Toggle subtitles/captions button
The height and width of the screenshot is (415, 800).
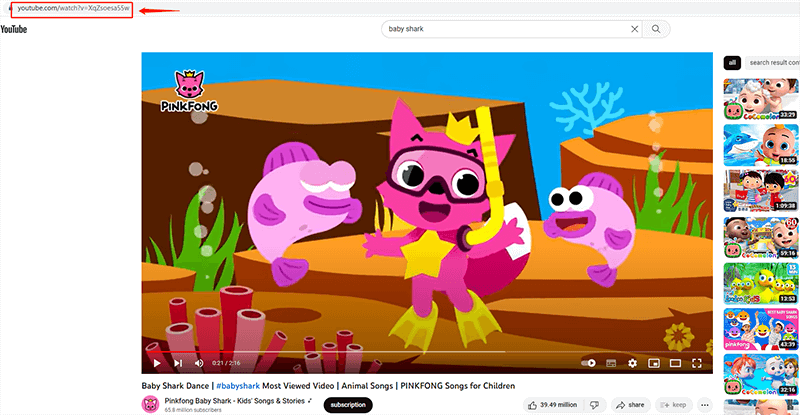click(x=611, y=363)
